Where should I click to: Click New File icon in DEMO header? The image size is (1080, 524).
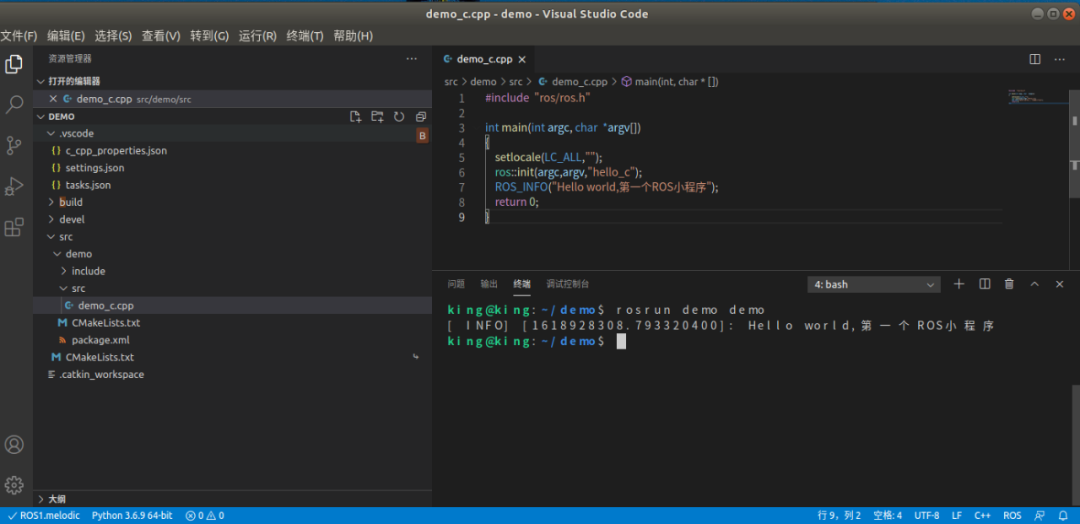click(x=355, y=116)
